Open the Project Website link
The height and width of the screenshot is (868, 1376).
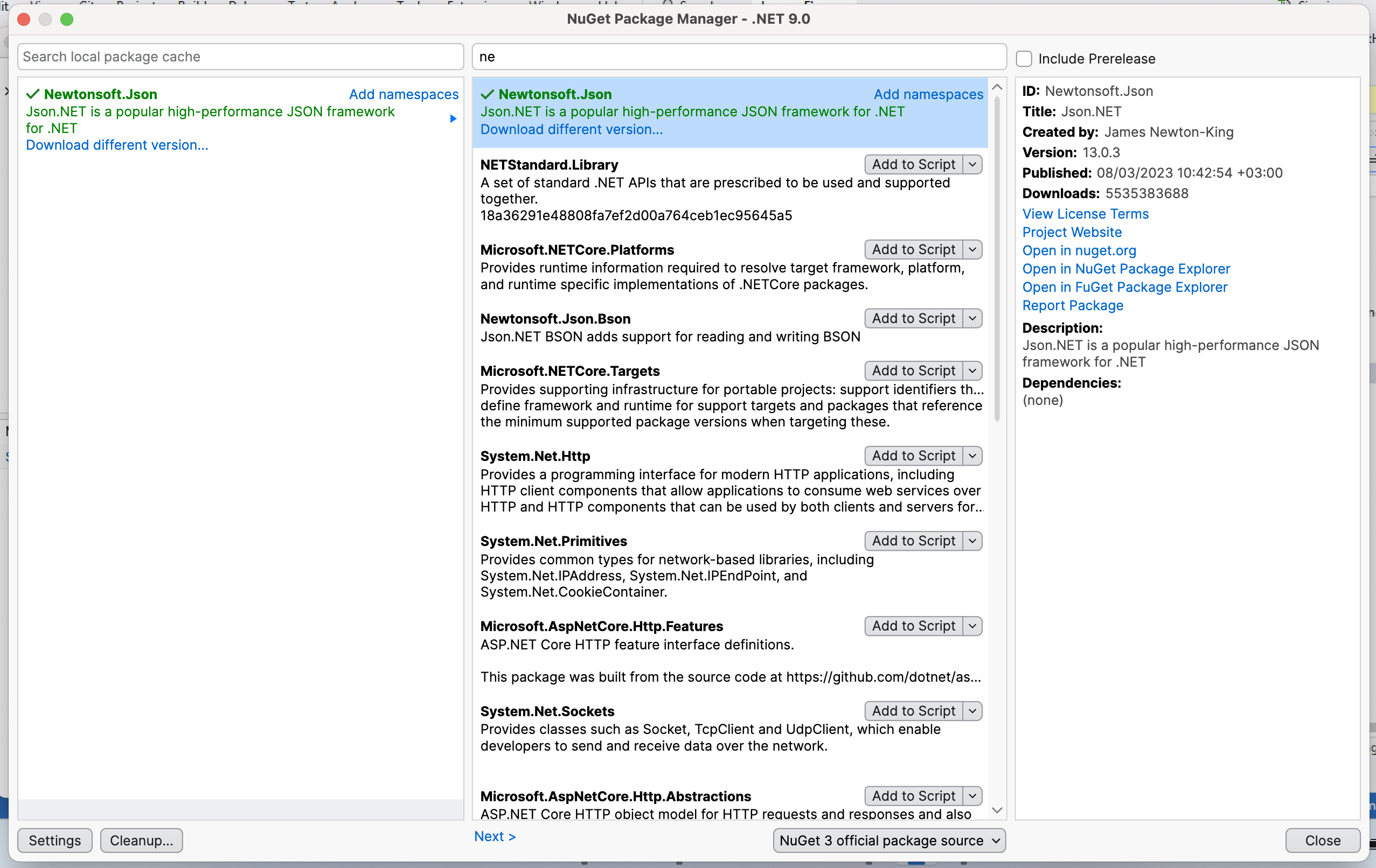(1071, 231)
